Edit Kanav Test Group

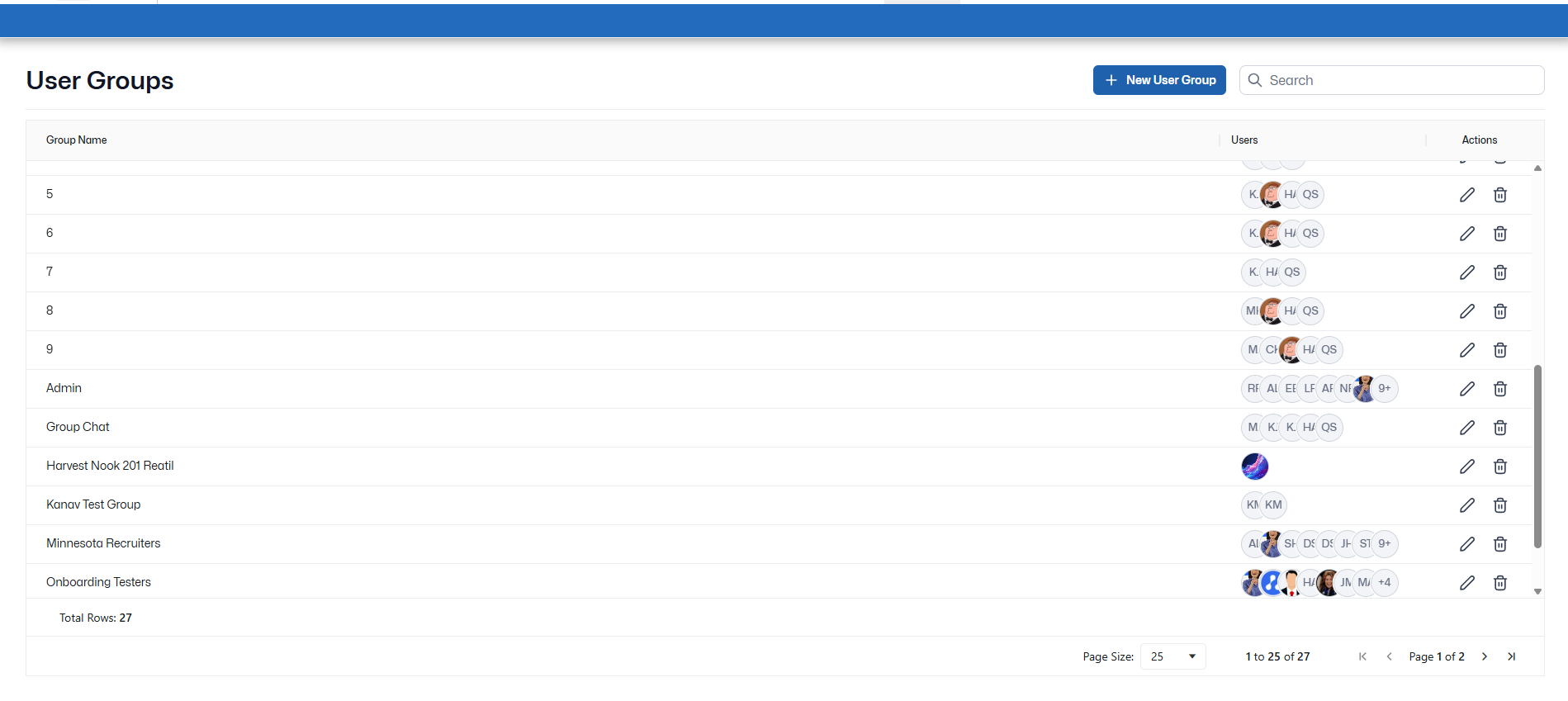(x=1467, y=505)
